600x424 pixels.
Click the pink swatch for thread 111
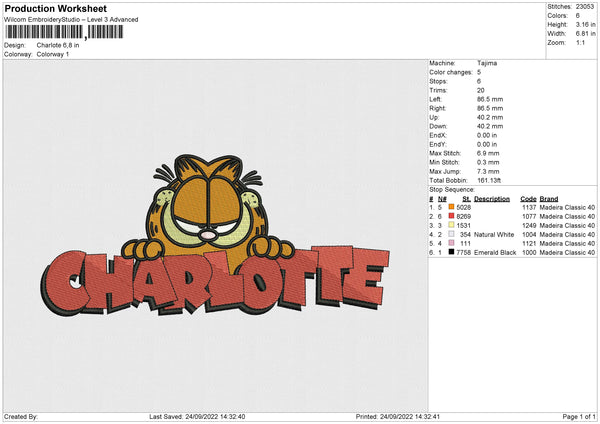click(451, 243)
